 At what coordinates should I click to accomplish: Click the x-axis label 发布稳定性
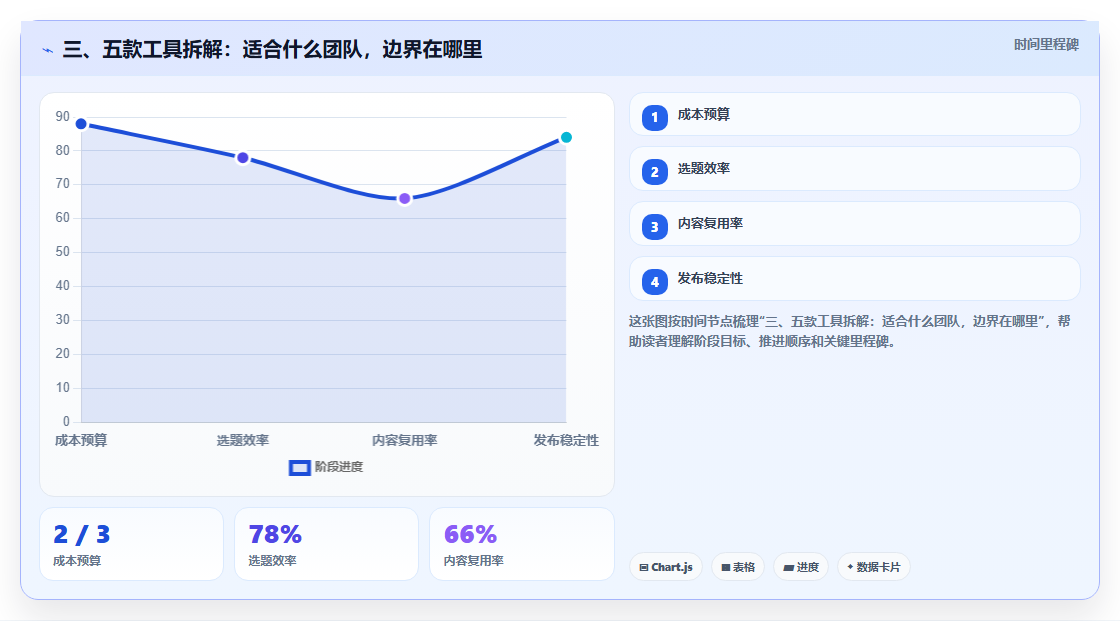[566, 441]
